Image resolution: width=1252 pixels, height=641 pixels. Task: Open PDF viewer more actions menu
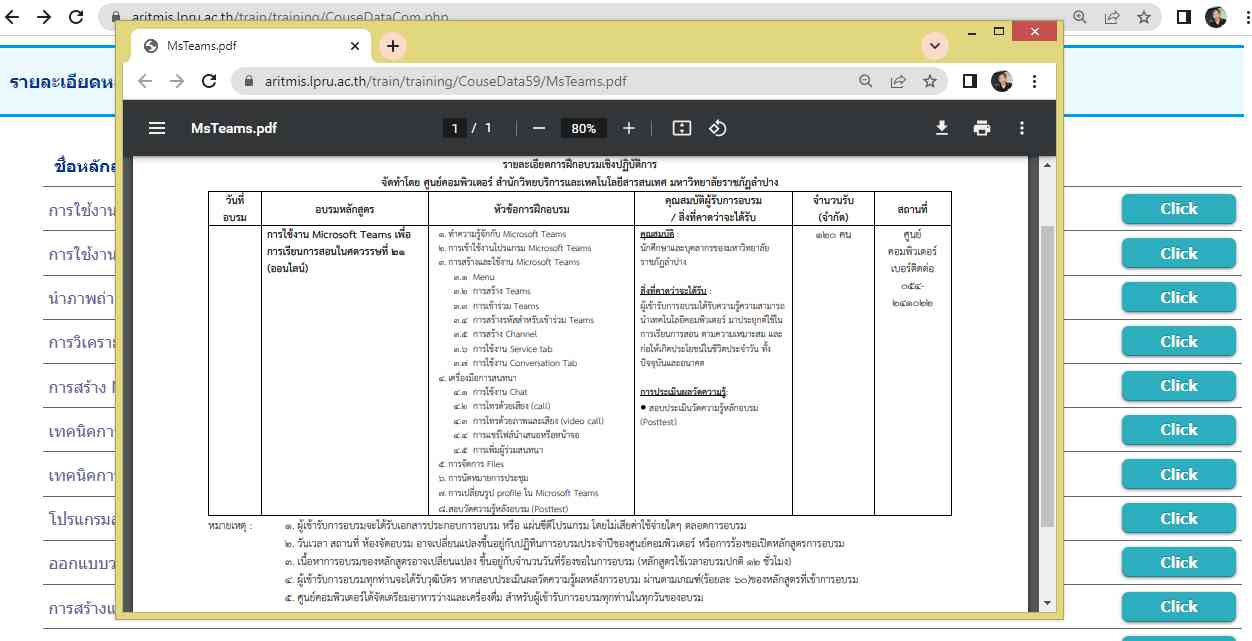(1022, 128)
